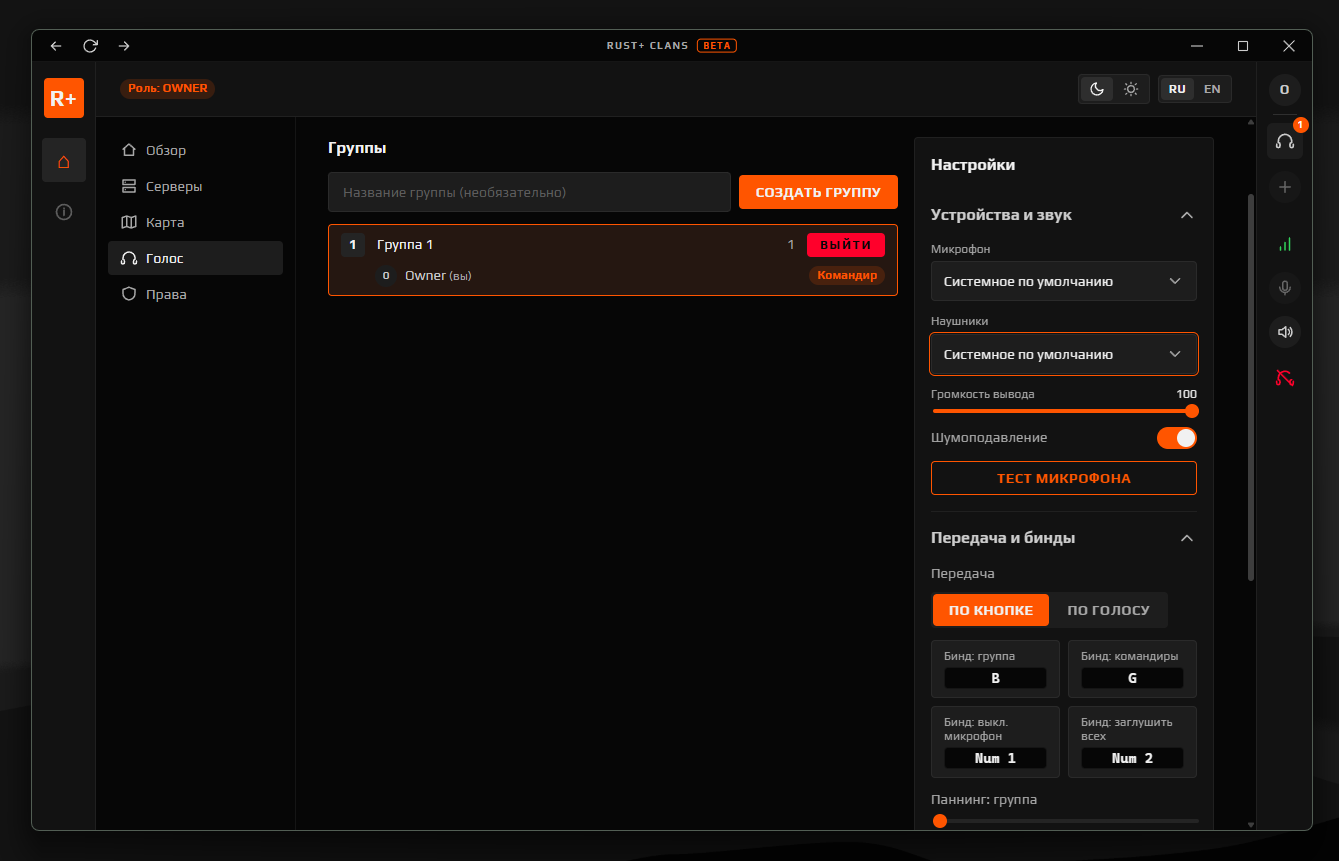Collapse the Устройства и звук section
This screenshot has width=1339, height=861.
pos(1187,215)
